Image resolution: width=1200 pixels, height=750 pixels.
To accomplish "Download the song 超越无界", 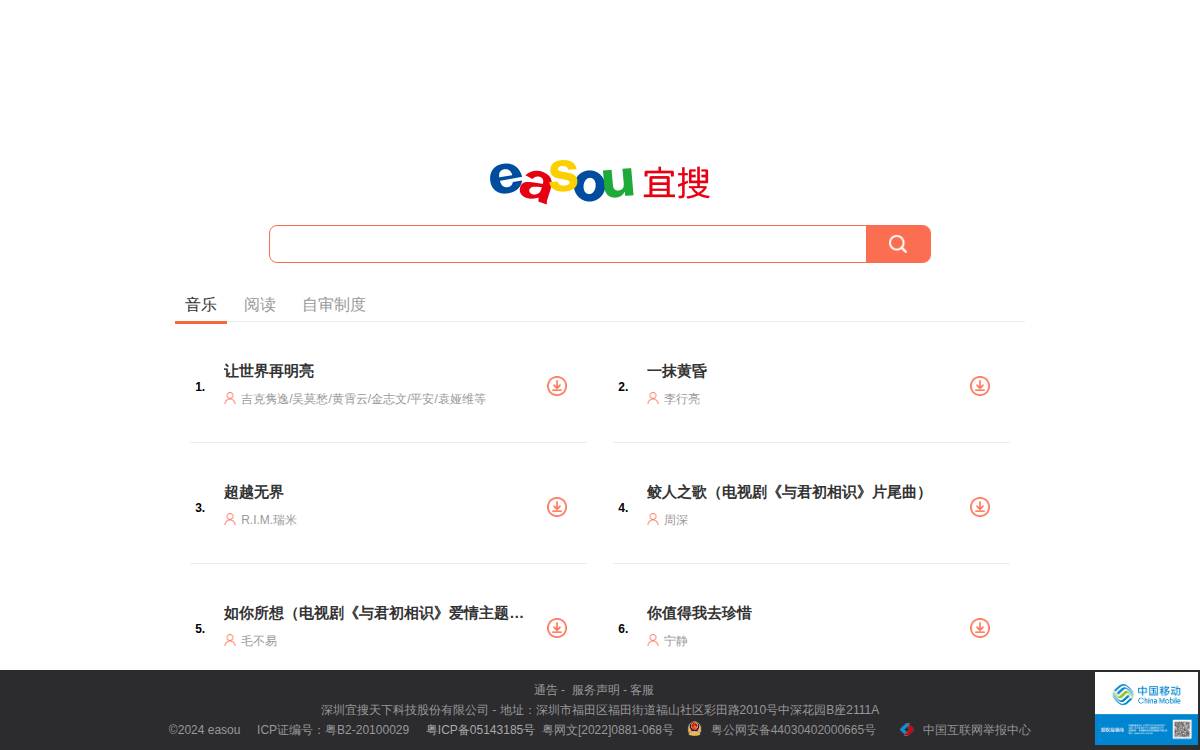I will coord(557,507).
